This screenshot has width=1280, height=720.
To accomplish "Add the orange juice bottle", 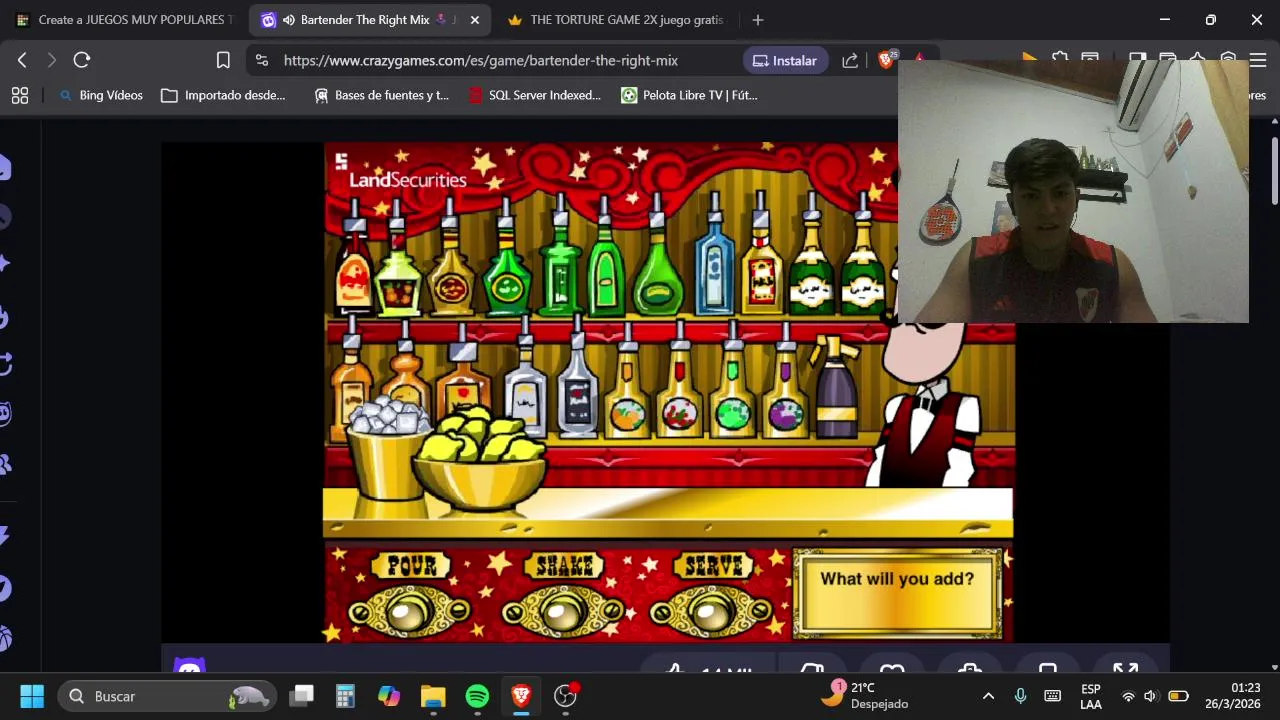I will point(628,382).
